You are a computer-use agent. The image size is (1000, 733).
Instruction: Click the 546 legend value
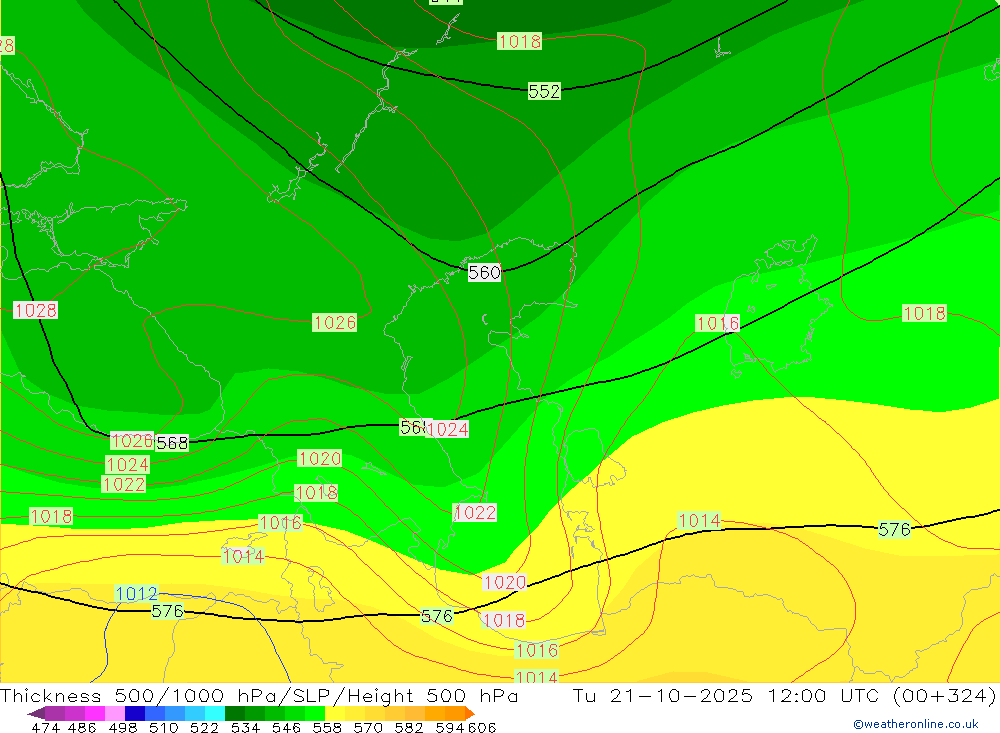point(286,727)
